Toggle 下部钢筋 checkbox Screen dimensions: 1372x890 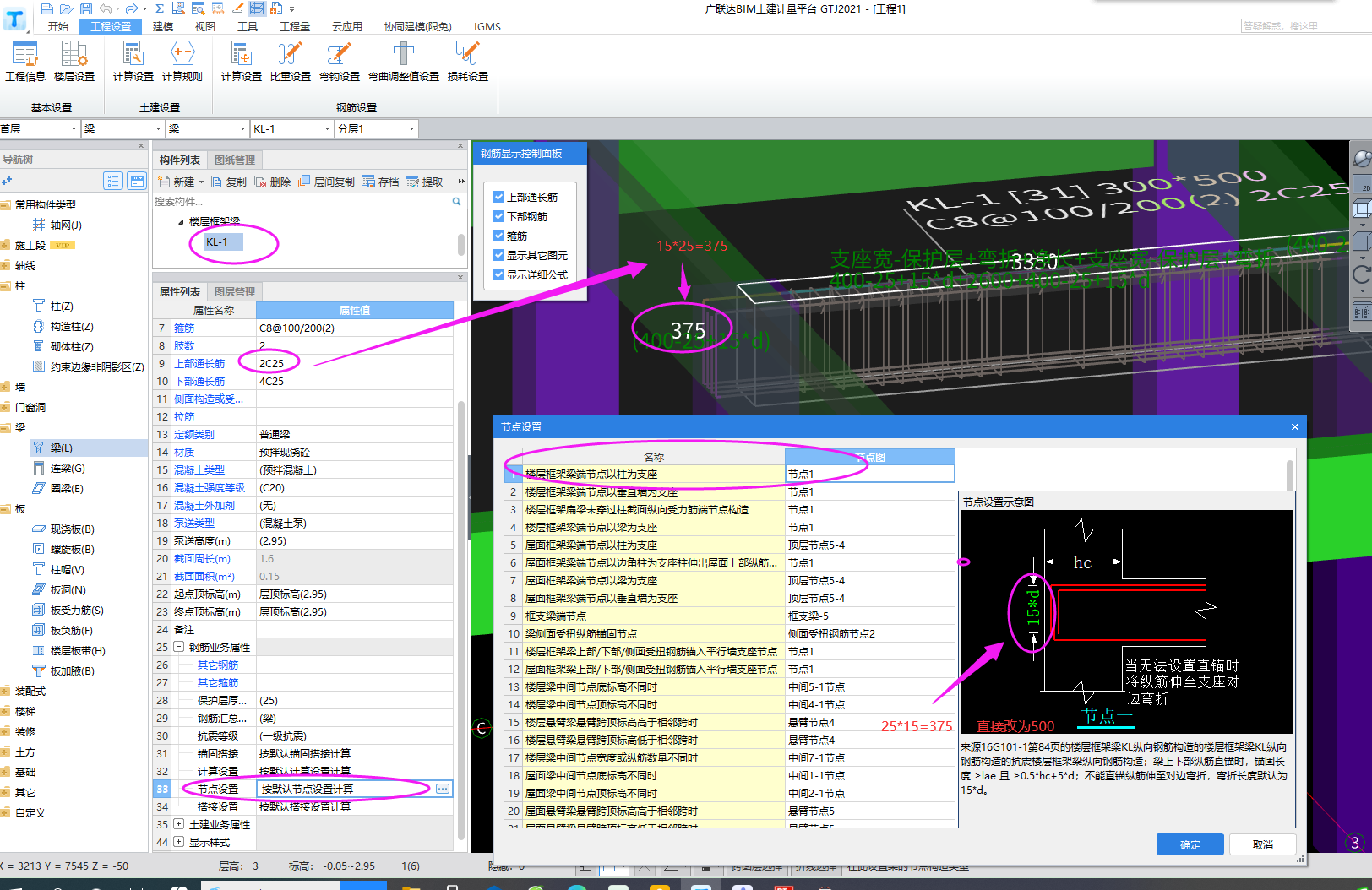tap(498, 216)
